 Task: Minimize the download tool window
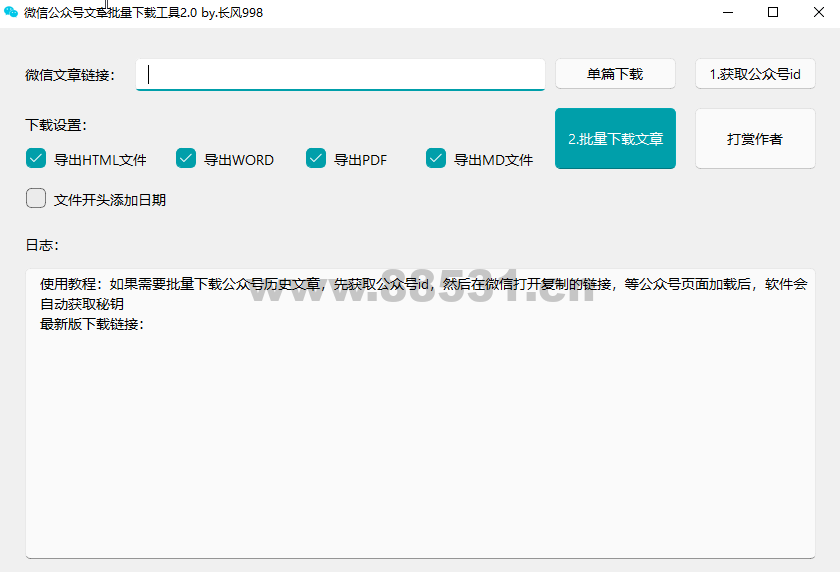click(728, 12)
